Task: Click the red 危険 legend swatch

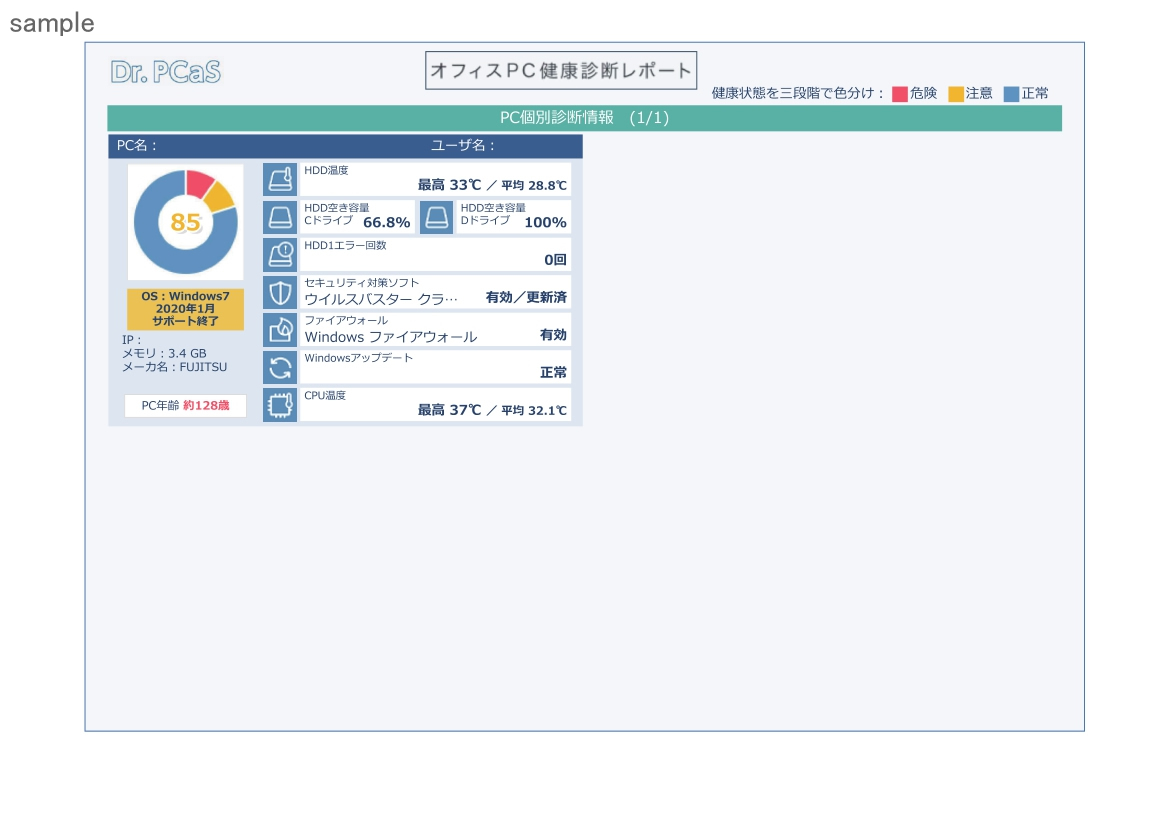Action: click(x=900, y=94)
